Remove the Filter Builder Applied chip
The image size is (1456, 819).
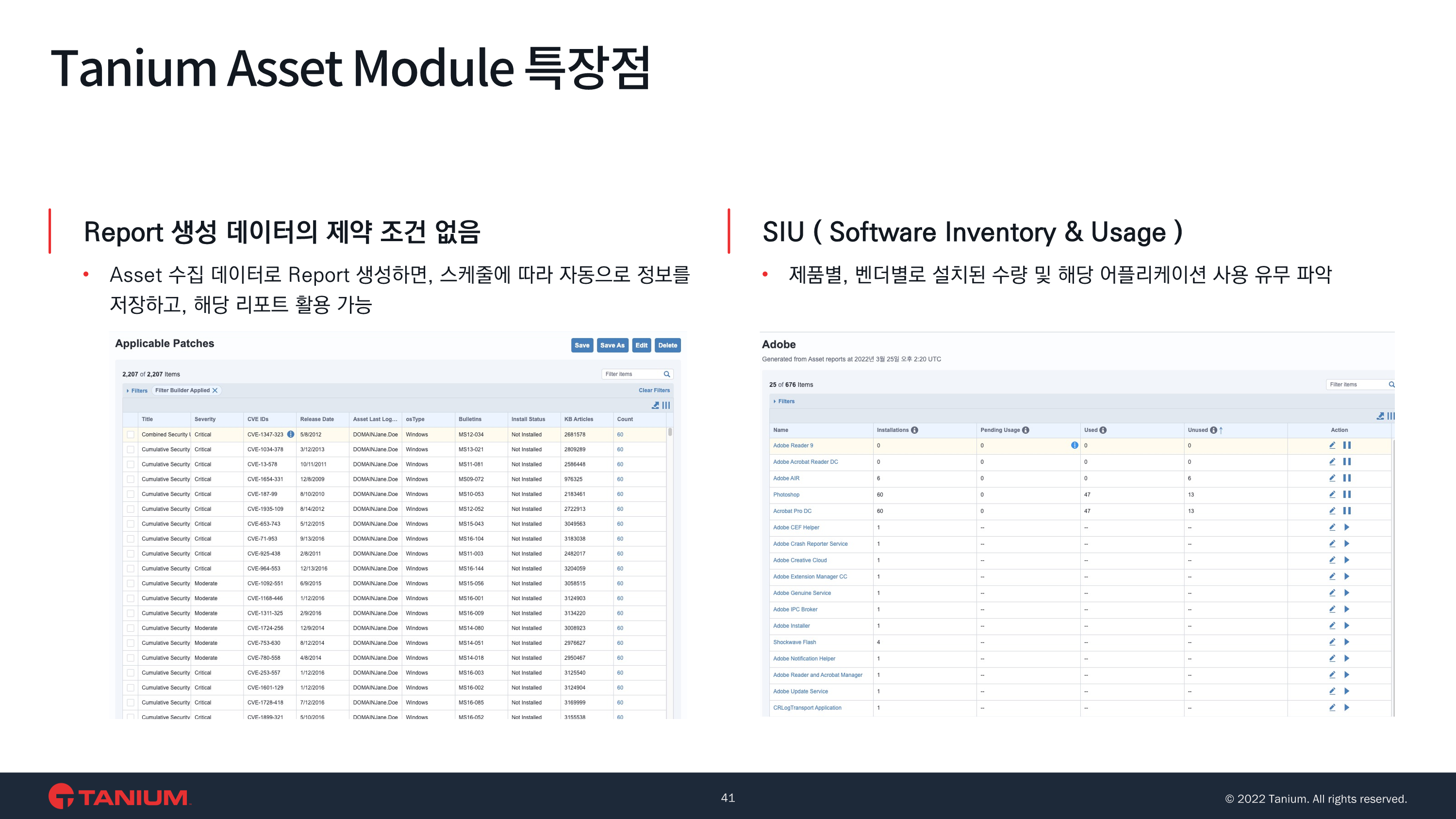[215, 391]
